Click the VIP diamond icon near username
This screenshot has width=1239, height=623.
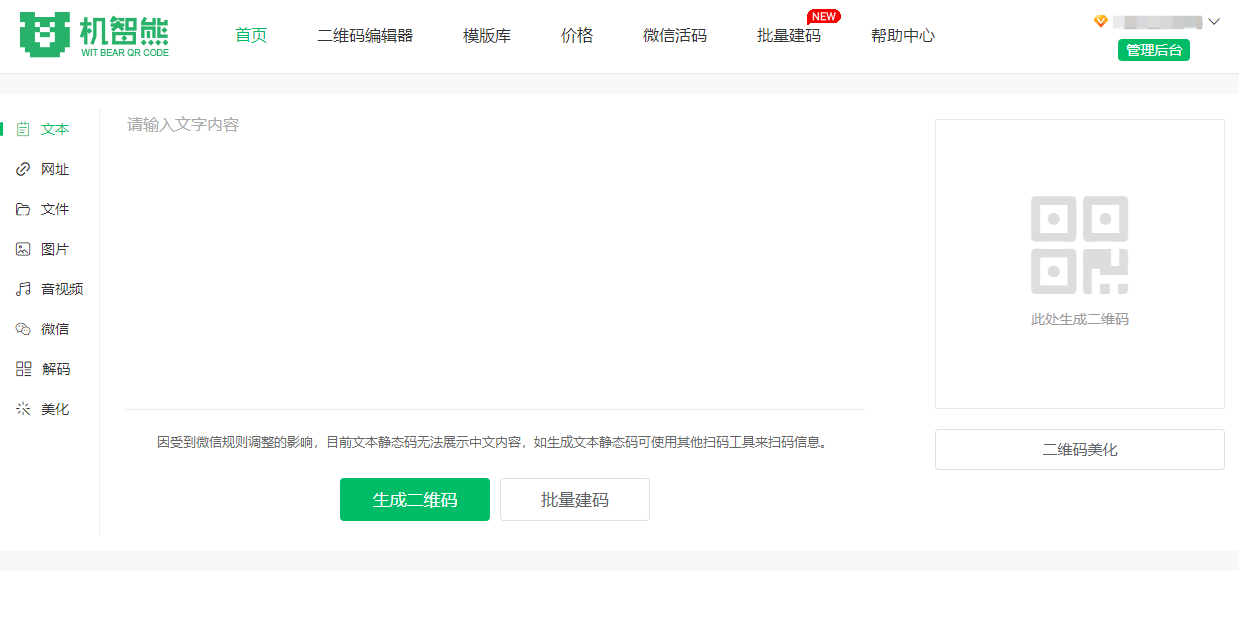(1100, 21)
